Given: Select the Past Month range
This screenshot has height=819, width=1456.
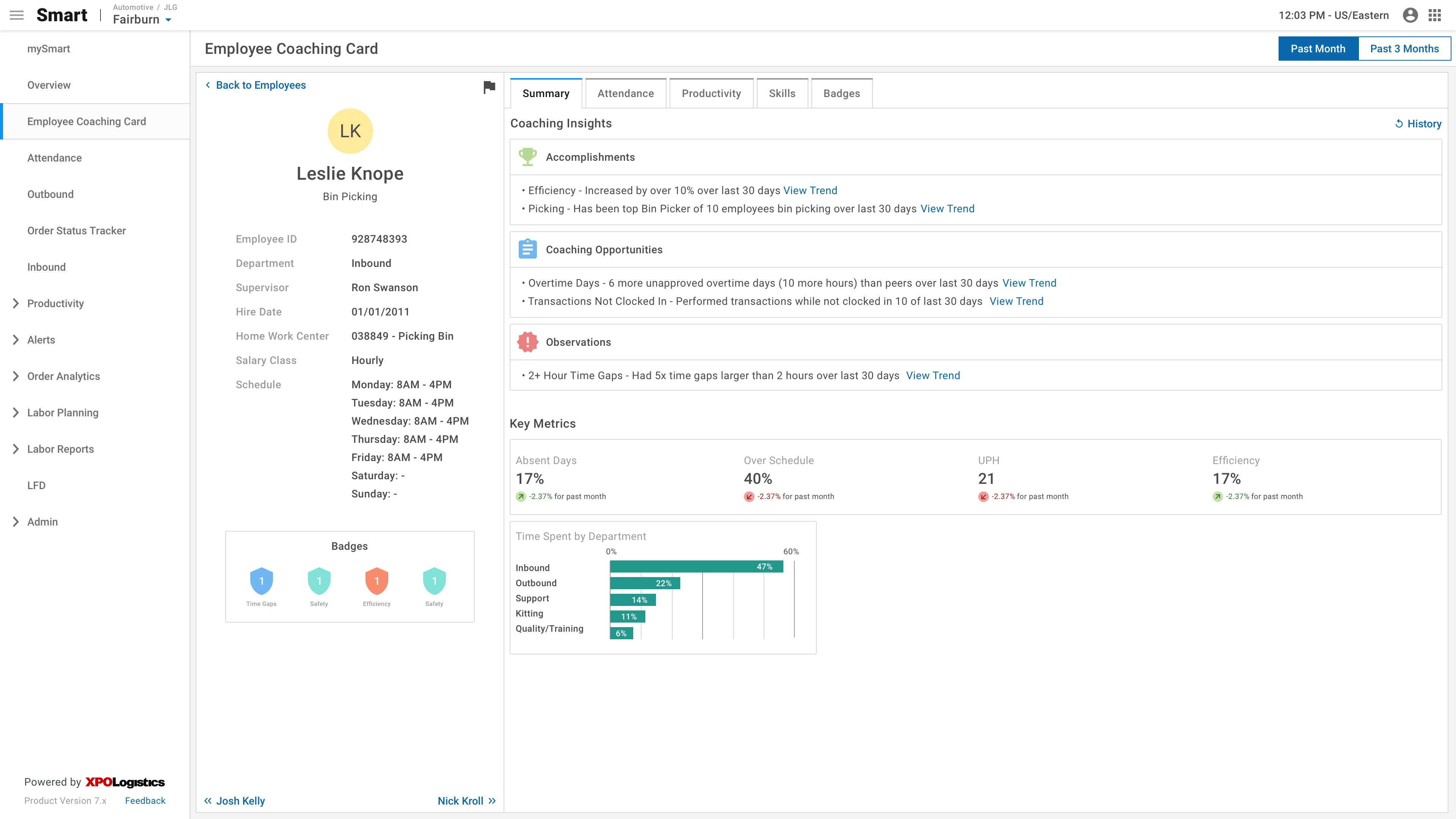Looking at the screenshot, I should pos(1318,49).
